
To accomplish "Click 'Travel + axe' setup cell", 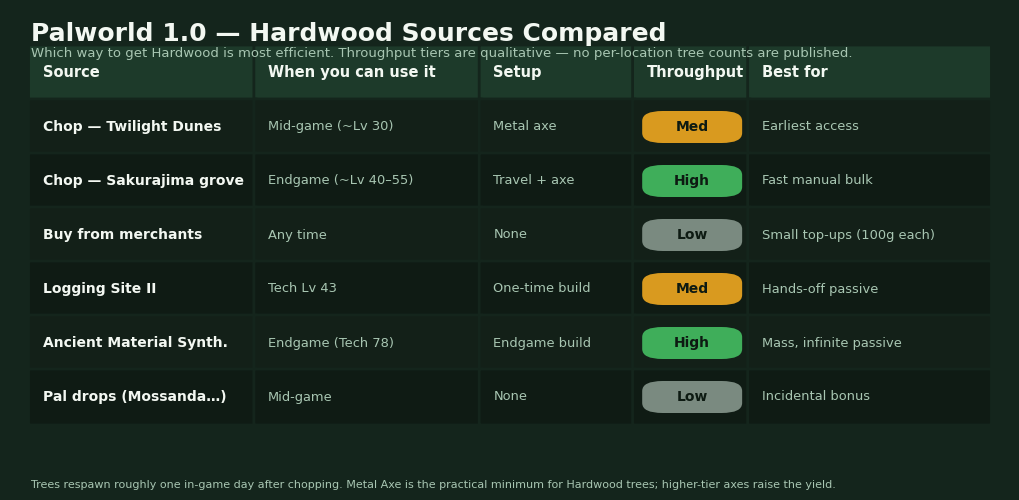I will pos(556,181).
